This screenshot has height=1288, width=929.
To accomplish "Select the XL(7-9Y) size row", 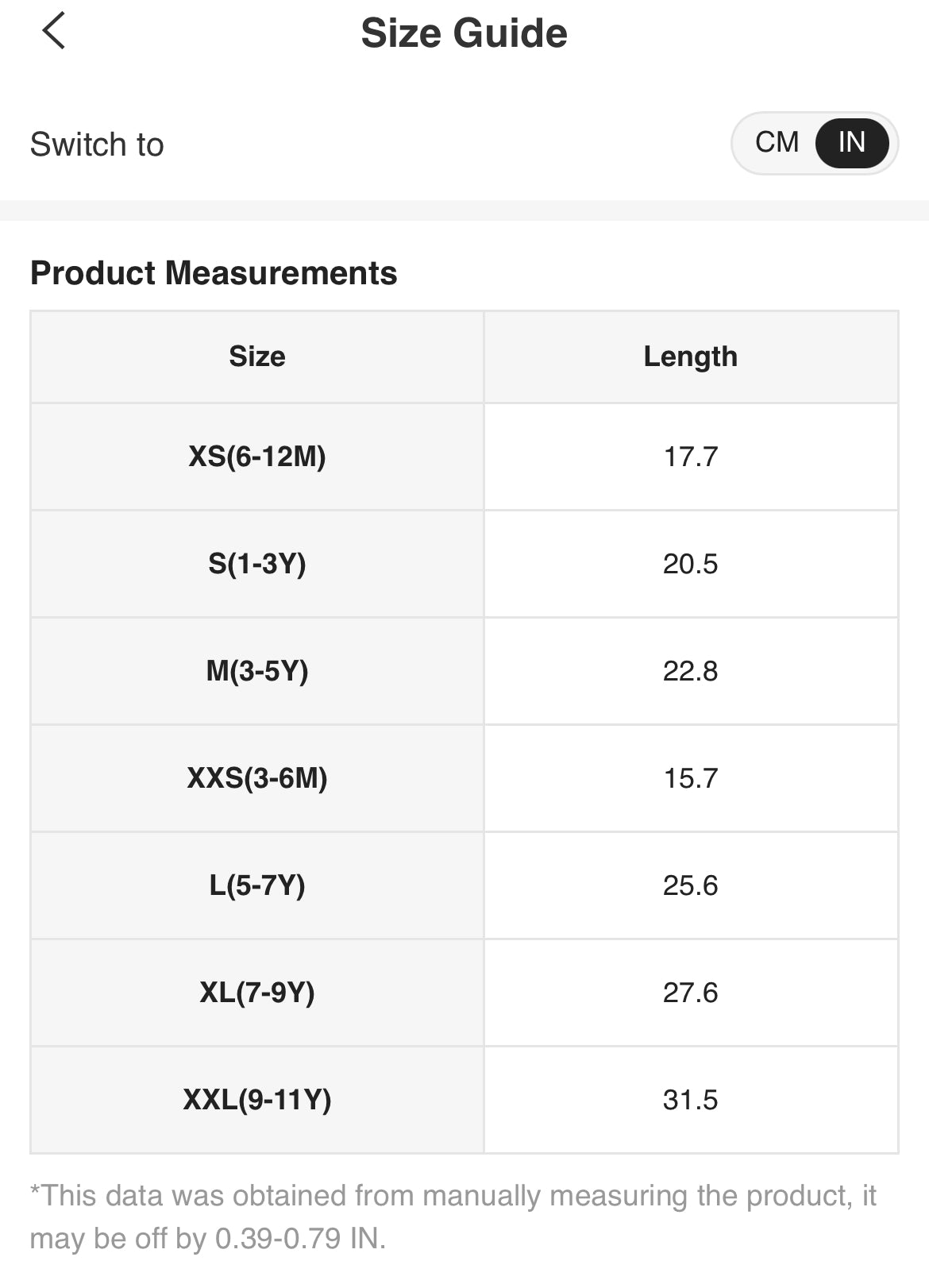I will pos(257,993).
